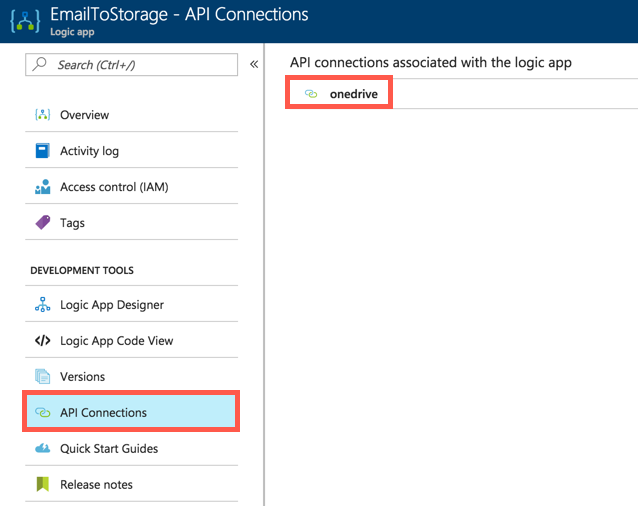Click the Search (Ctrl+/) input field
The height and width of the screenshot is (506, 638).
pyautogui.click(x=140, y=65)
